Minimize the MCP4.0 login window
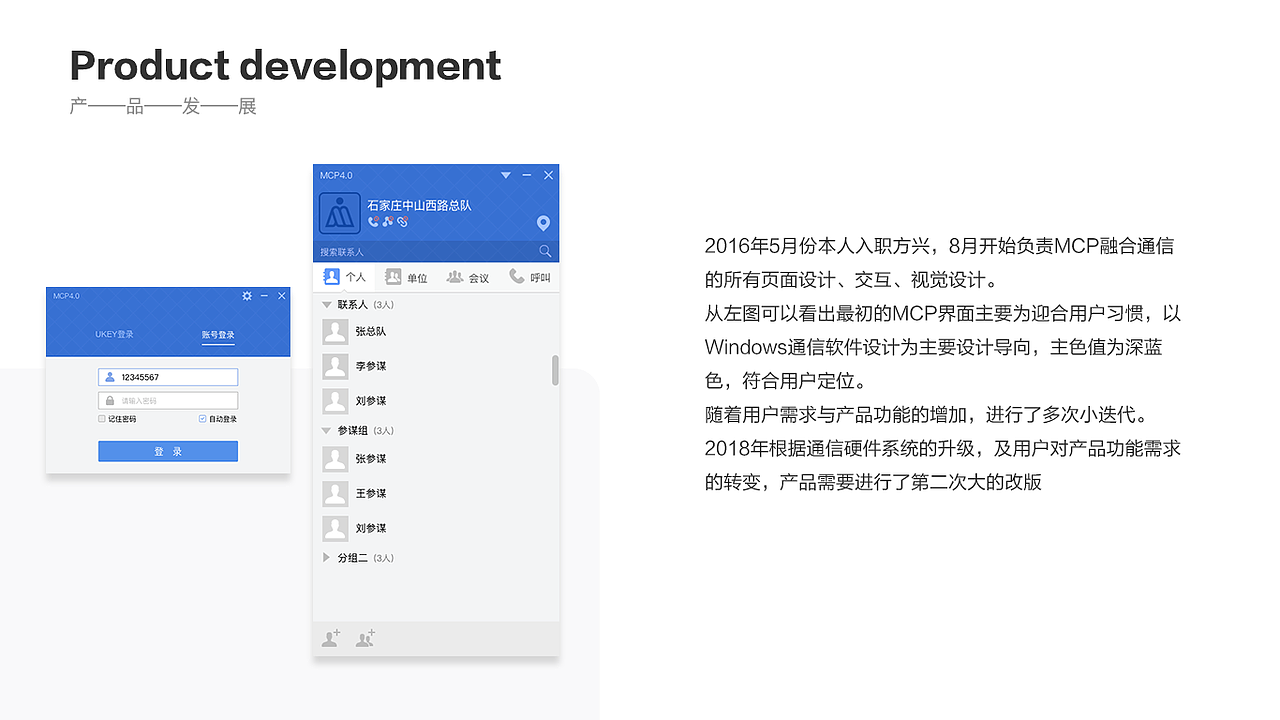This screenshot has height=720, width=1280. pyautogui.click(x=264, y=296)
